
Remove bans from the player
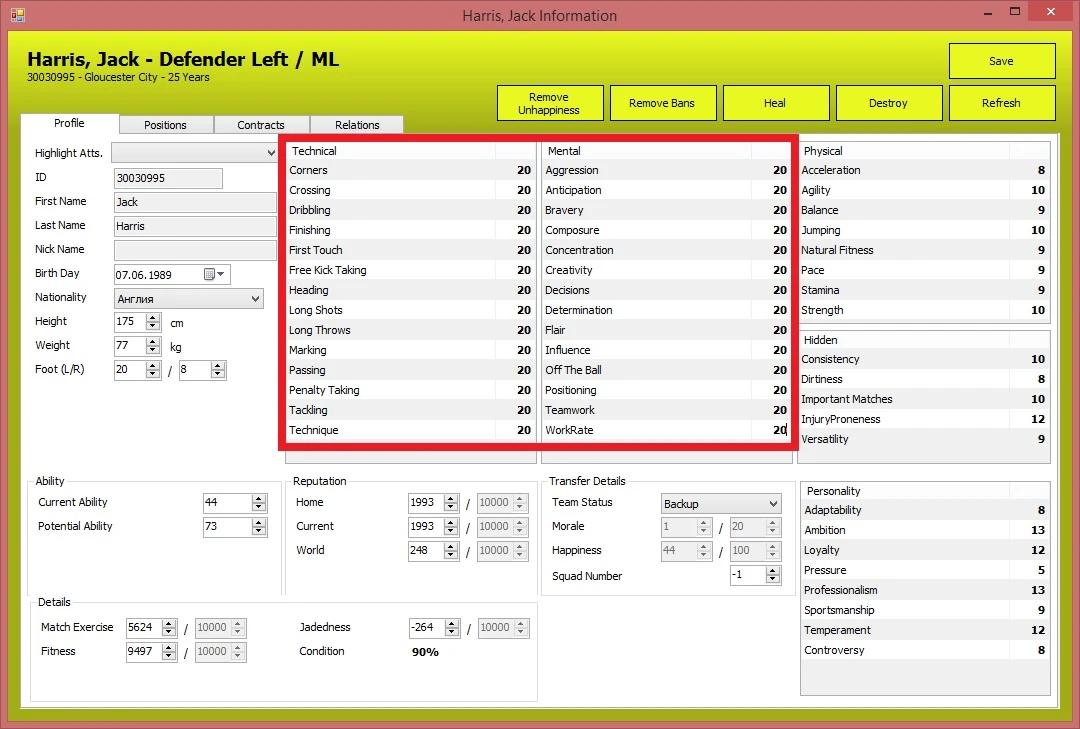click(x=663, y=102)
